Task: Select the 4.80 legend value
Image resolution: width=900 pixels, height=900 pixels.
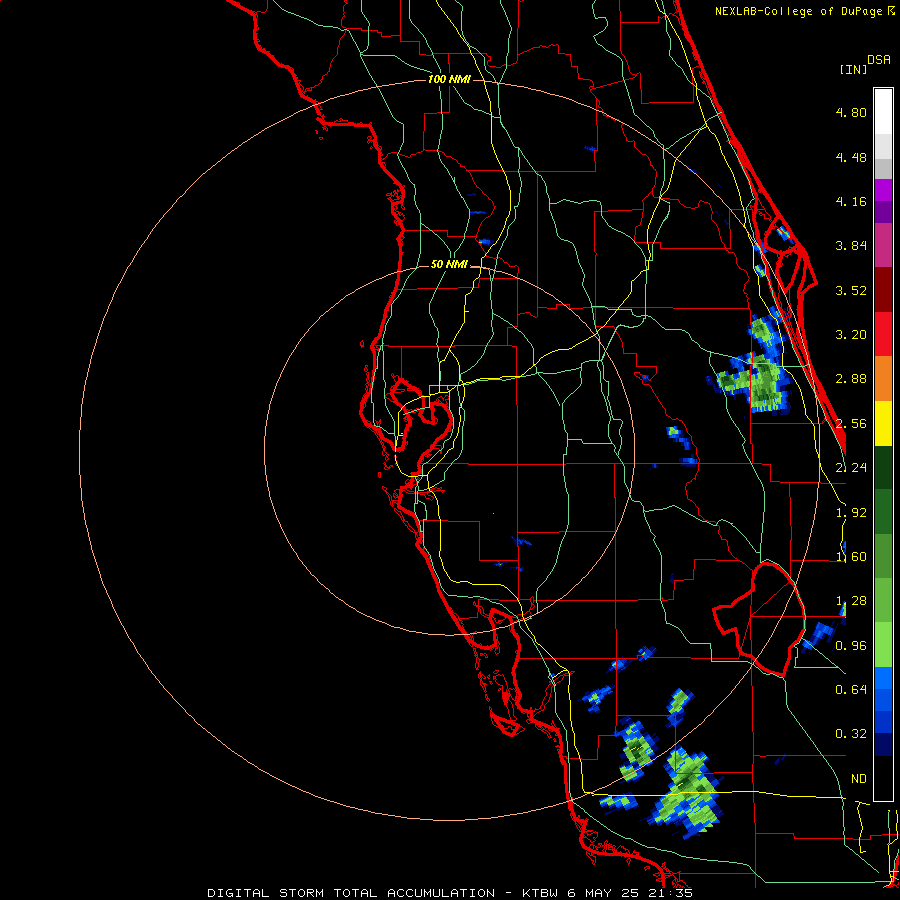Action: (851, 112)
